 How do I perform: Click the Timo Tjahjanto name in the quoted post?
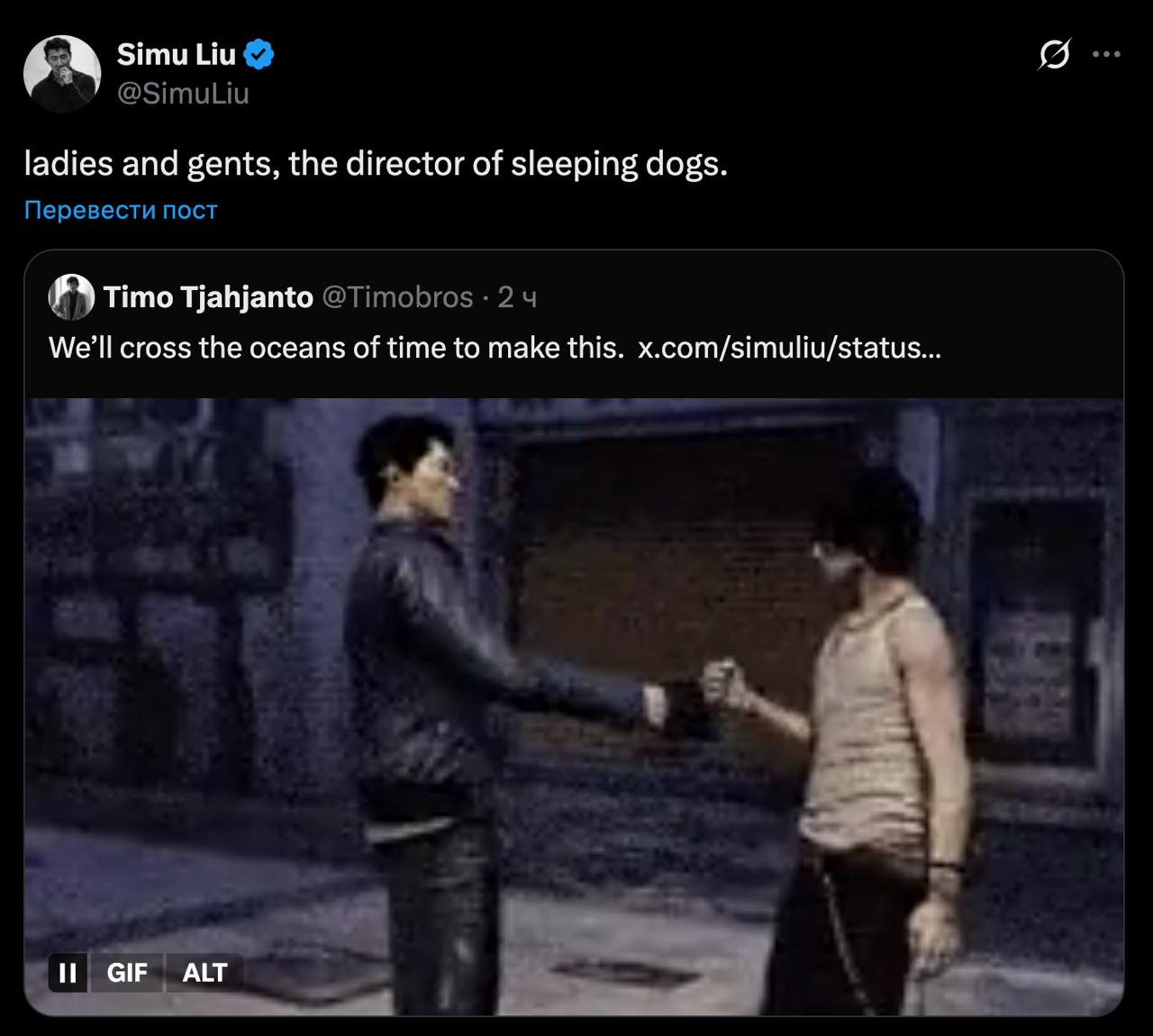(208, 296)
